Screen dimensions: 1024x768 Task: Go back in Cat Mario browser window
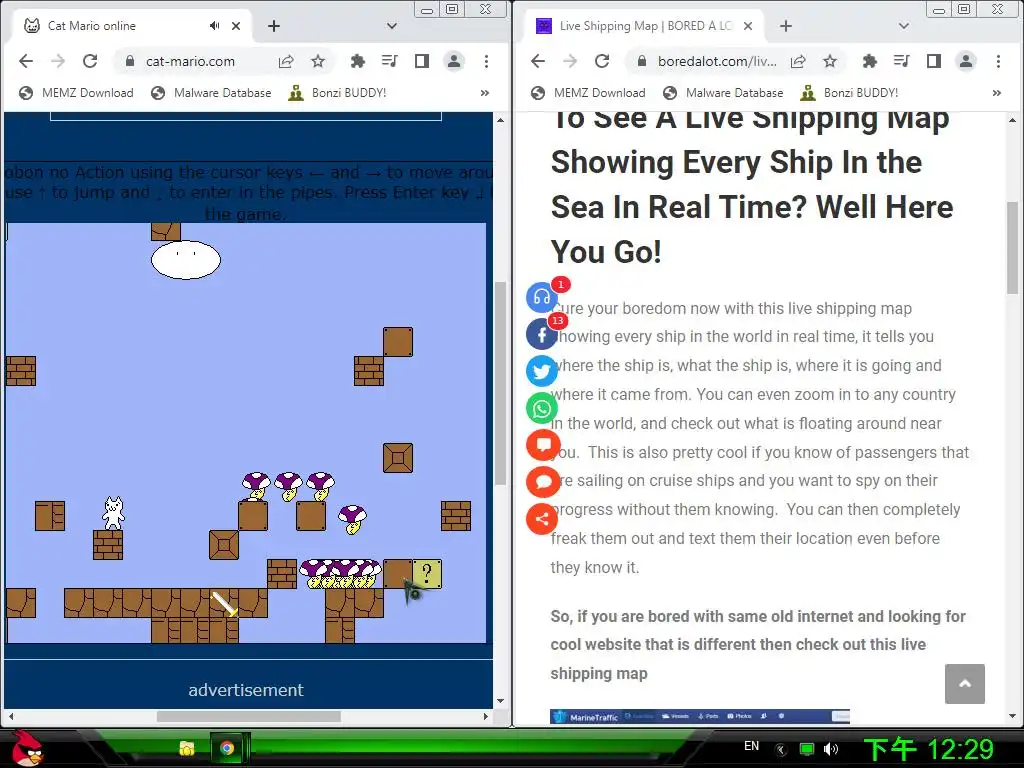[x=25, y=61]
